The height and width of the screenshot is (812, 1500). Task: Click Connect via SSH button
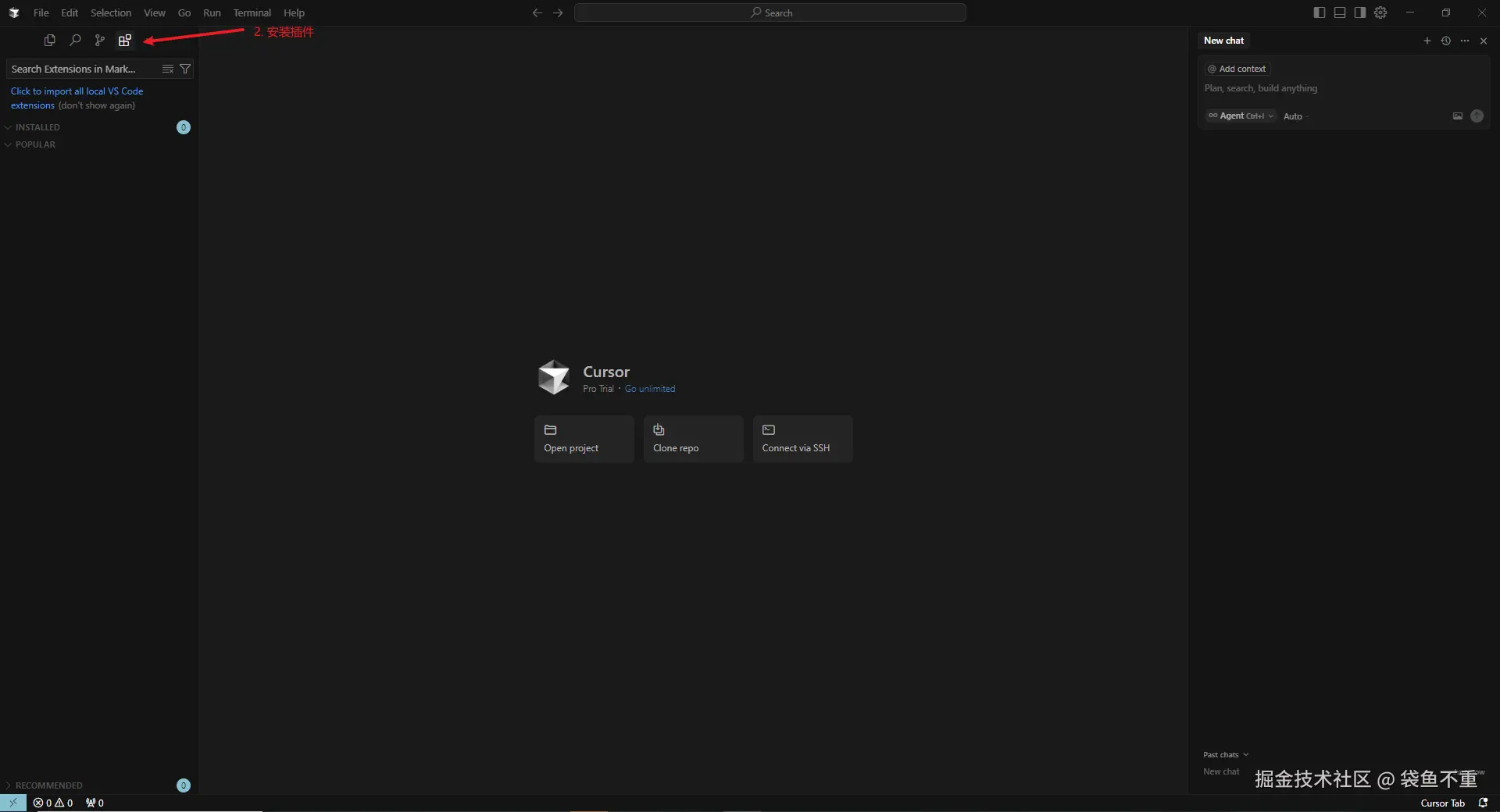803,439
